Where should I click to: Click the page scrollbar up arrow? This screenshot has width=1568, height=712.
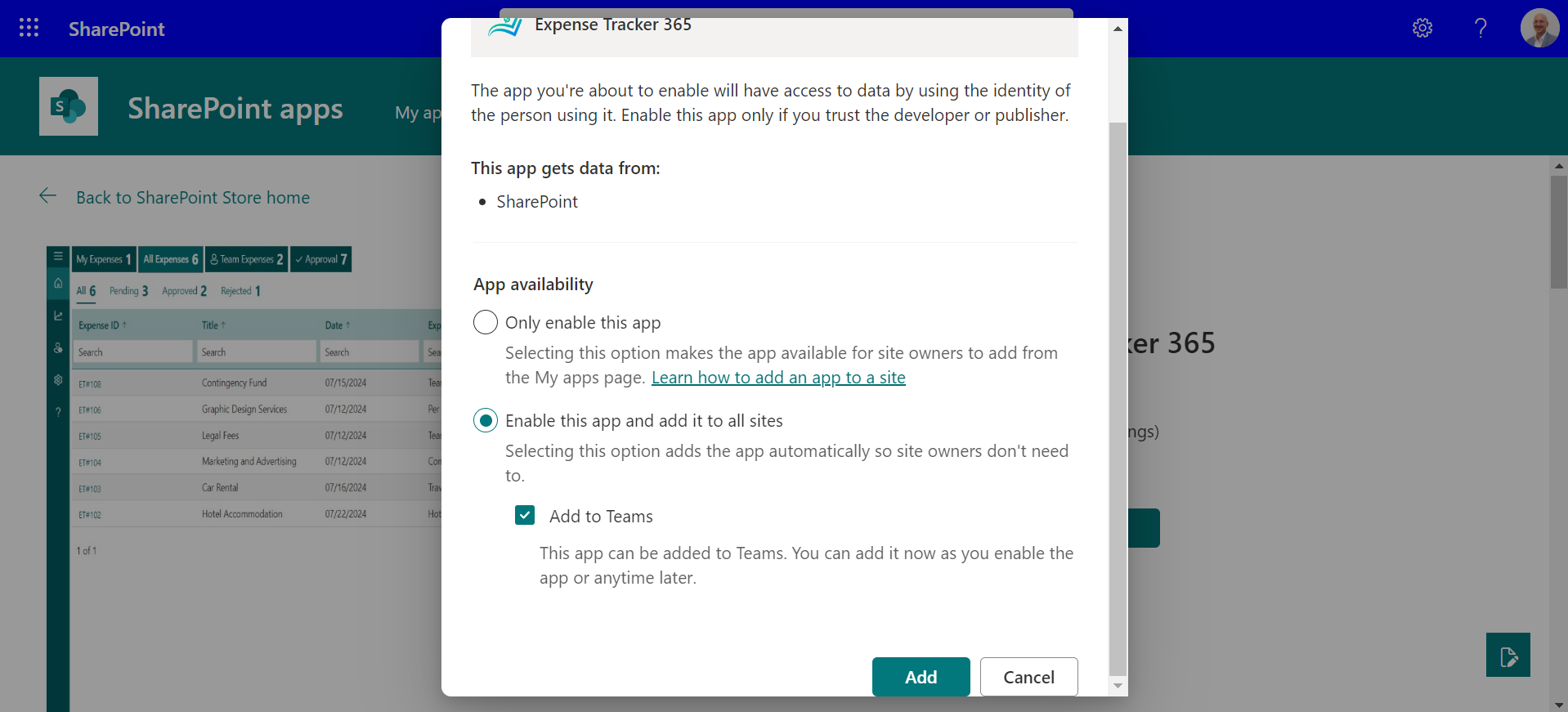pos(1559,166)
